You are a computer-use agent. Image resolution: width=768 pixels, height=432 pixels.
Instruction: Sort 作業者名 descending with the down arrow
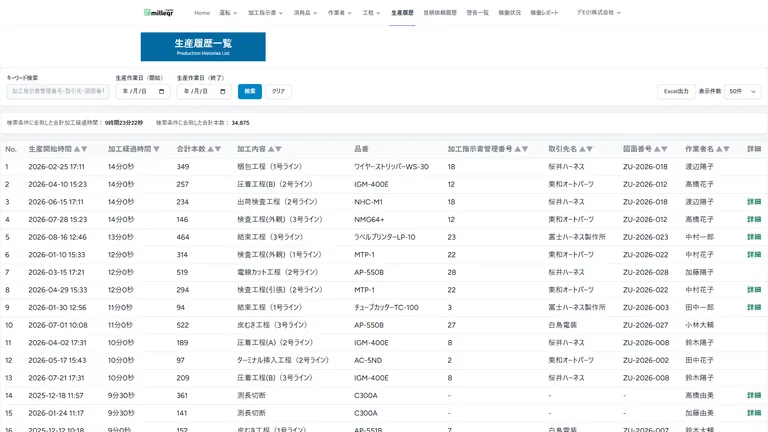726,149
